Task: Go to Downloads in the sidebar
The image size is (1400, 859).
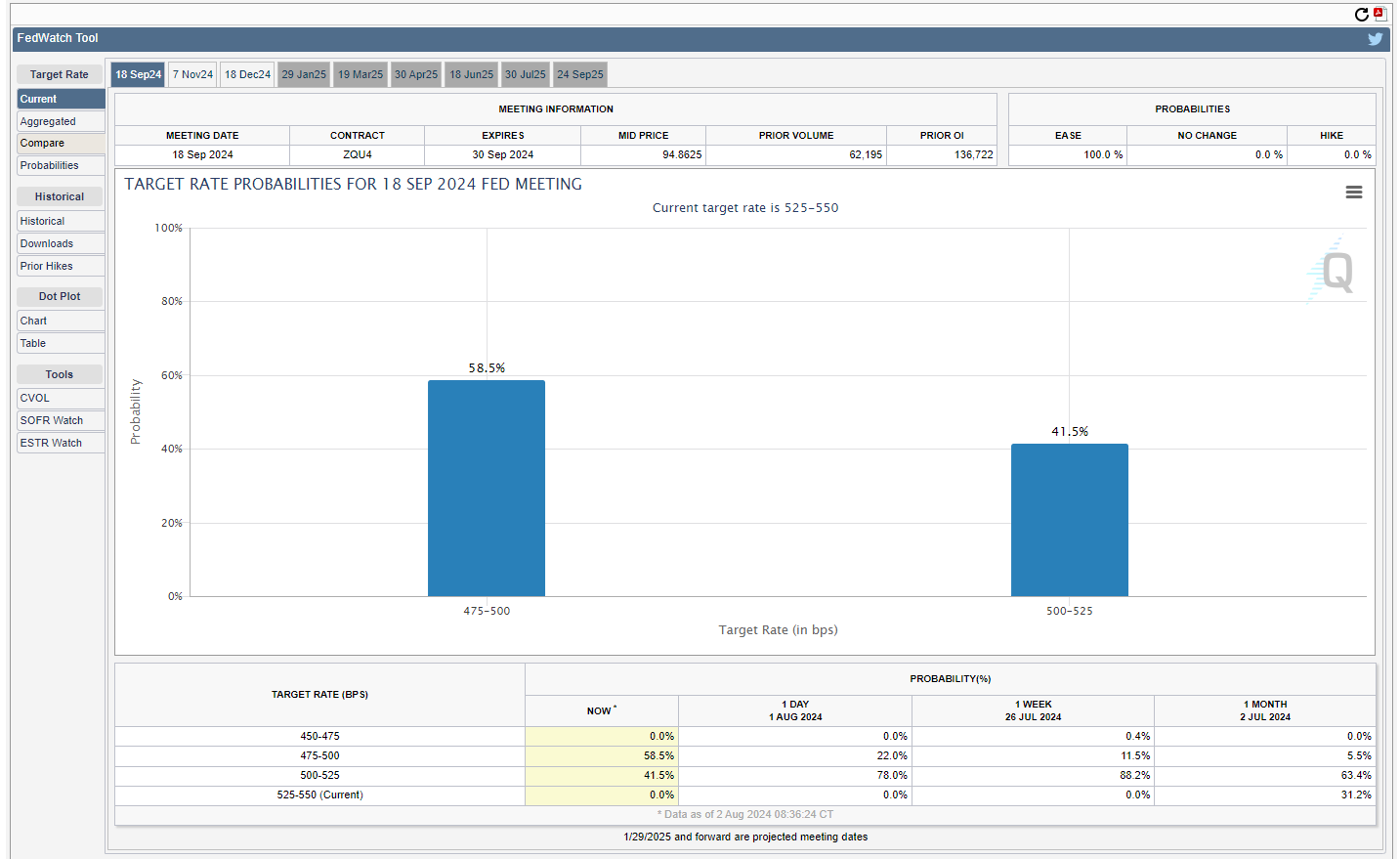Action: (x=60, y=244)
